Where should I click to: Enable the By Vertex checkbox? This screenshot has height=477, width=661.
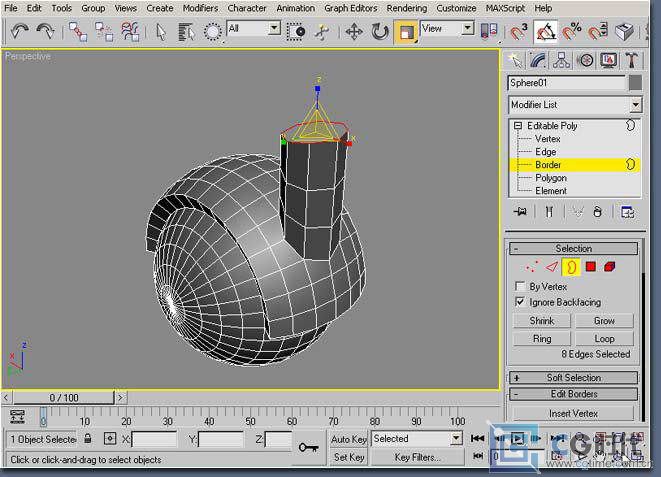point(520,286)
